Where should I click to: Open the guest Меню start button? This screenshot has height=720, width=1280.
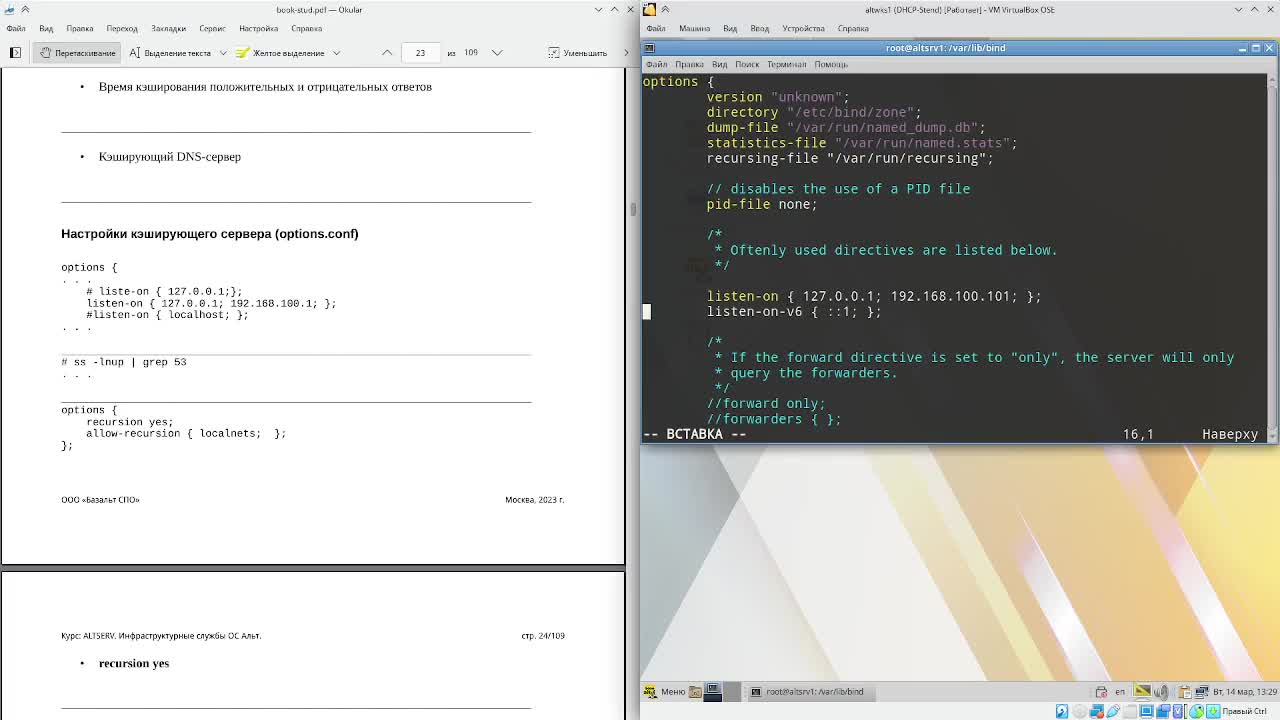[x=664, y=691]
